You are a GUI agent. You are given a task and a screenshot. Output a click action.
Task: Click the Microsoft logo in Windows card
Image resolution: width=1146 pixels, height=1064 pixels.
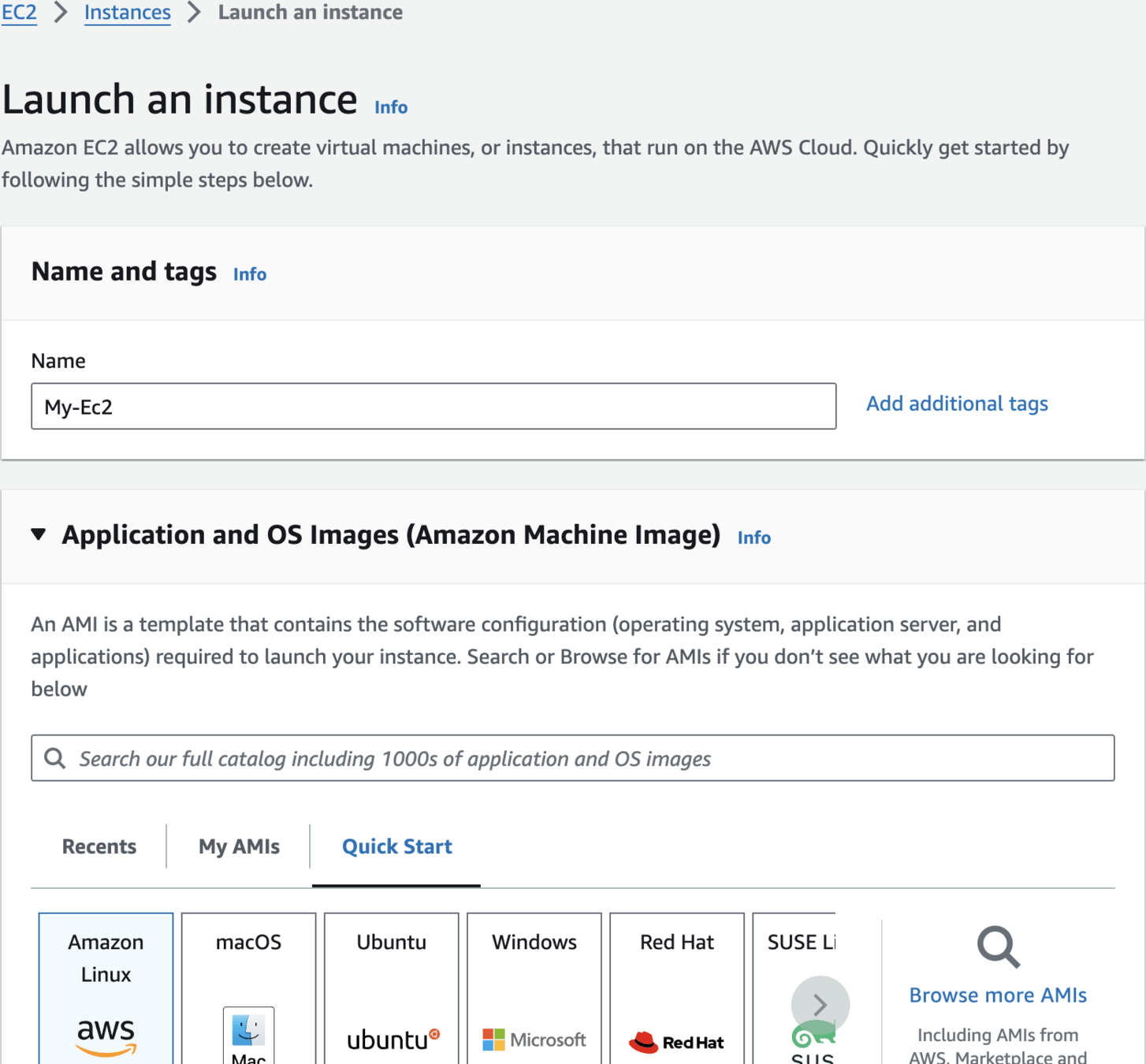tap(534, 1040)
